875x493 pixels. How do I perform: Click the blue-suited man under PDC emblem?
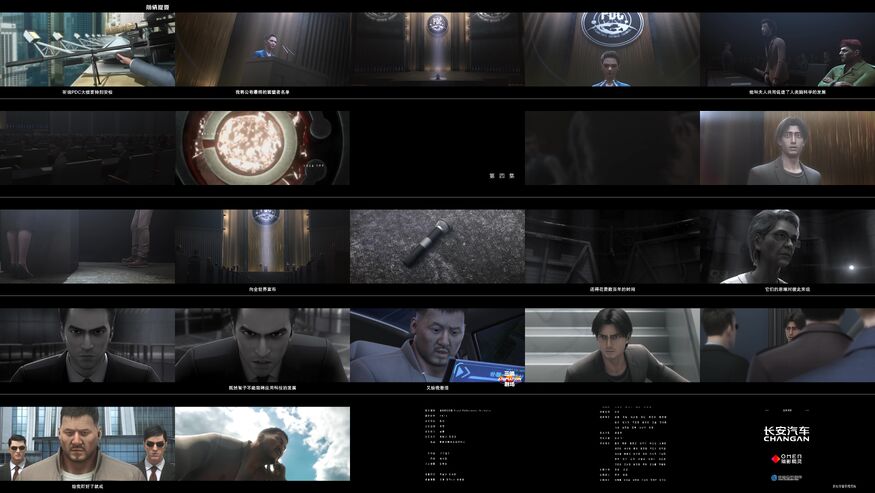pos(612,49)
